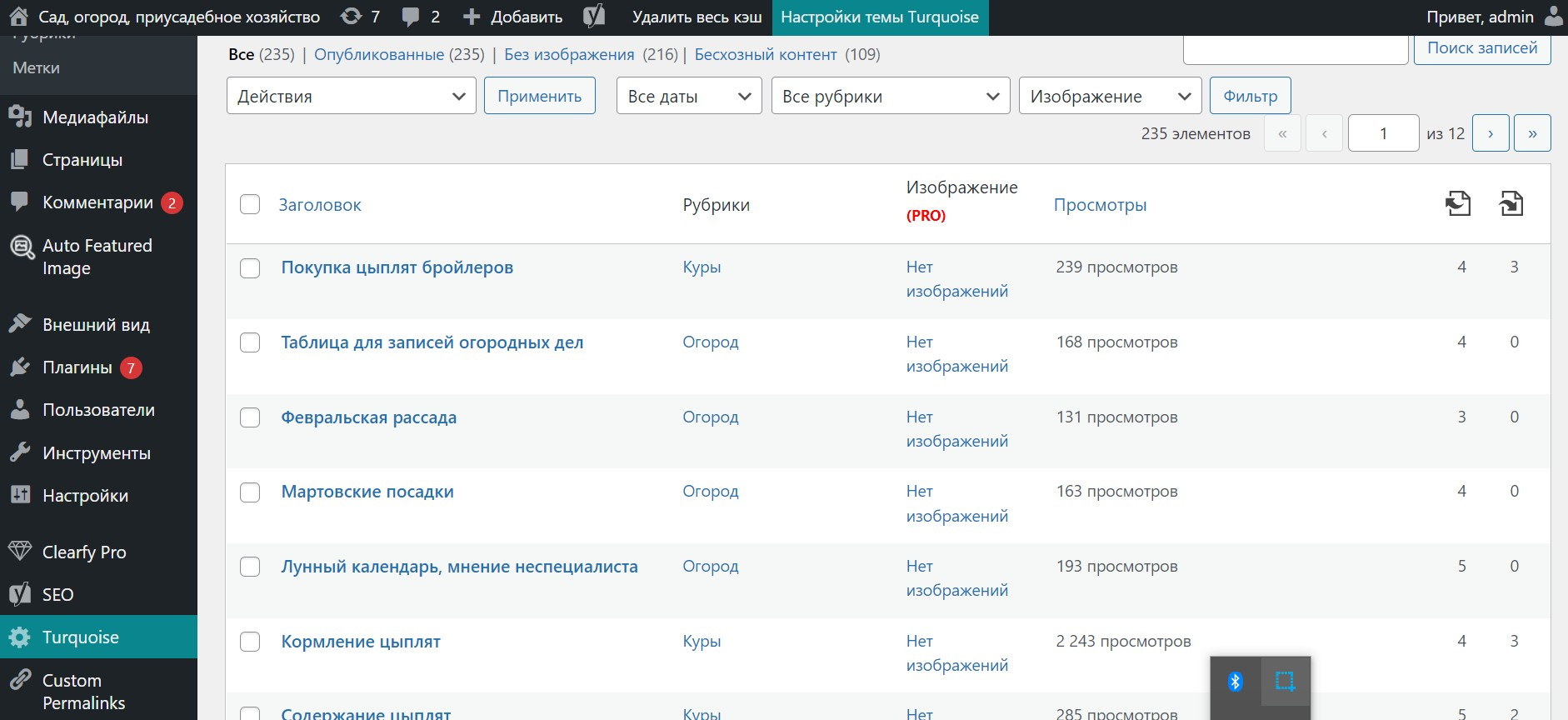Click the Yoast SEO icon in admin bar
This screenshot has height=720, width=1568.
[x=594, y=17]
